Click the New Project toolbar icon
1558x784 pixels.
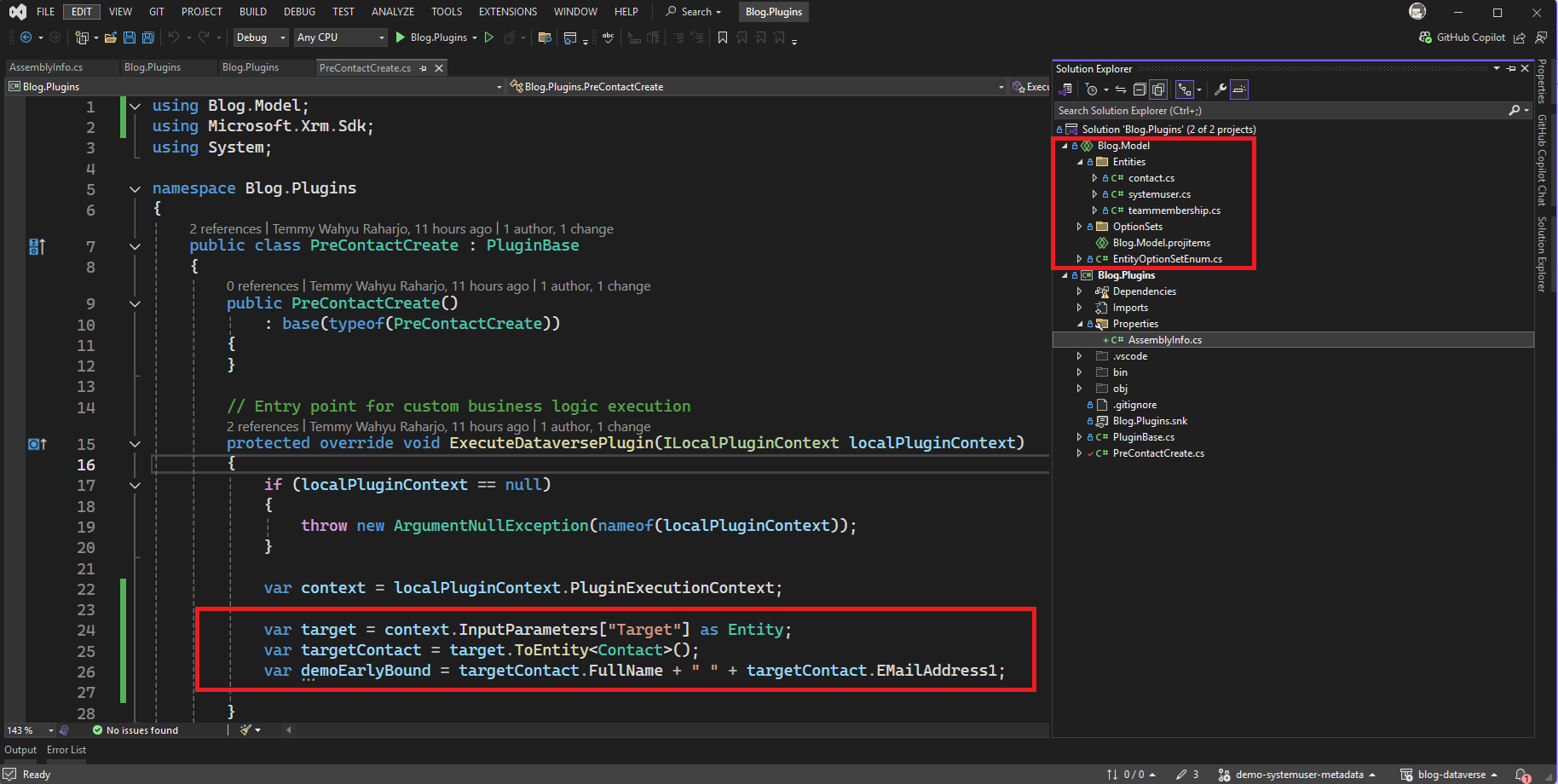(82, 37)
